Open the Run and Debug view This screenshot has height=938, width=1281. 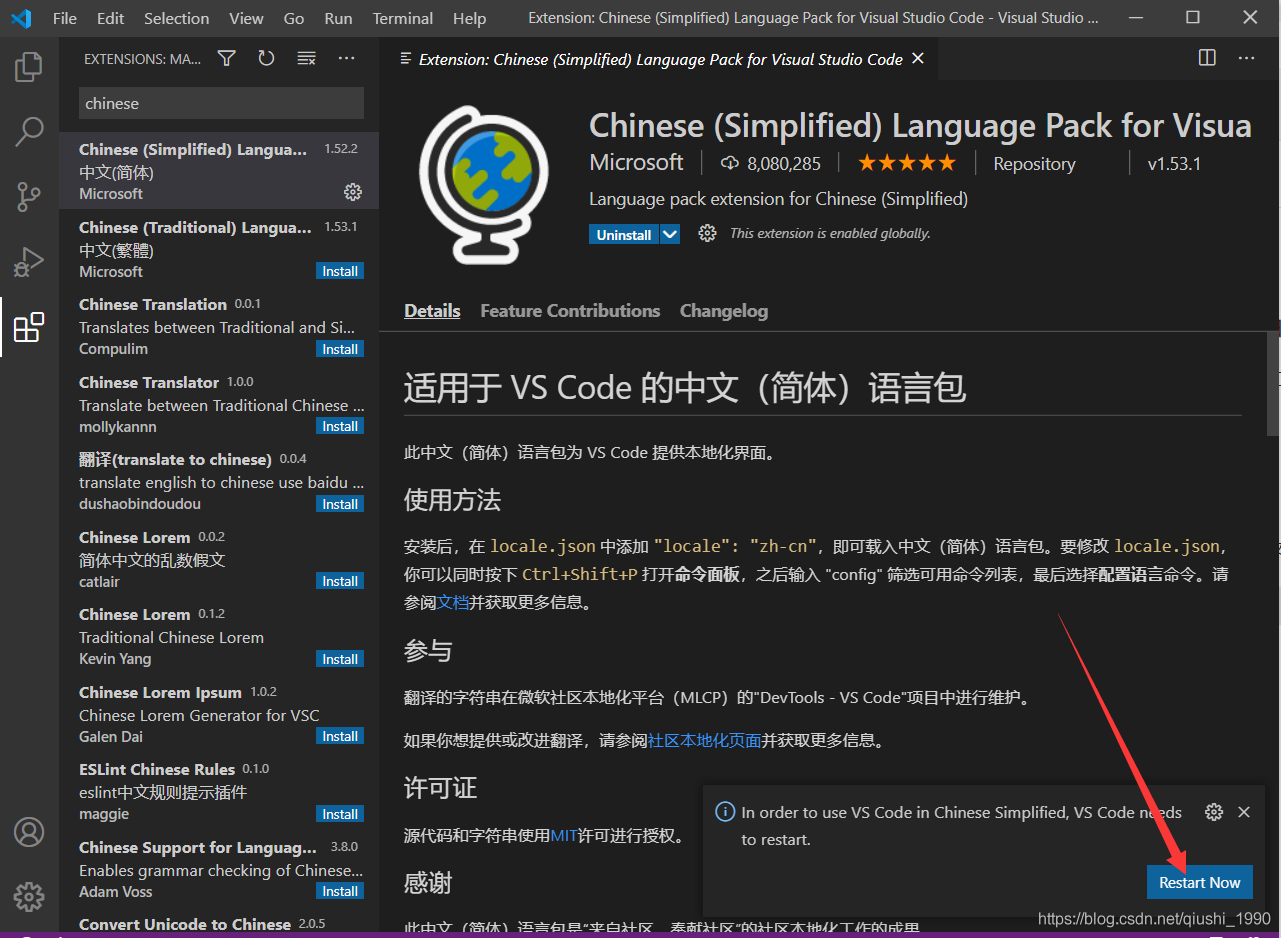pos(29,261)
